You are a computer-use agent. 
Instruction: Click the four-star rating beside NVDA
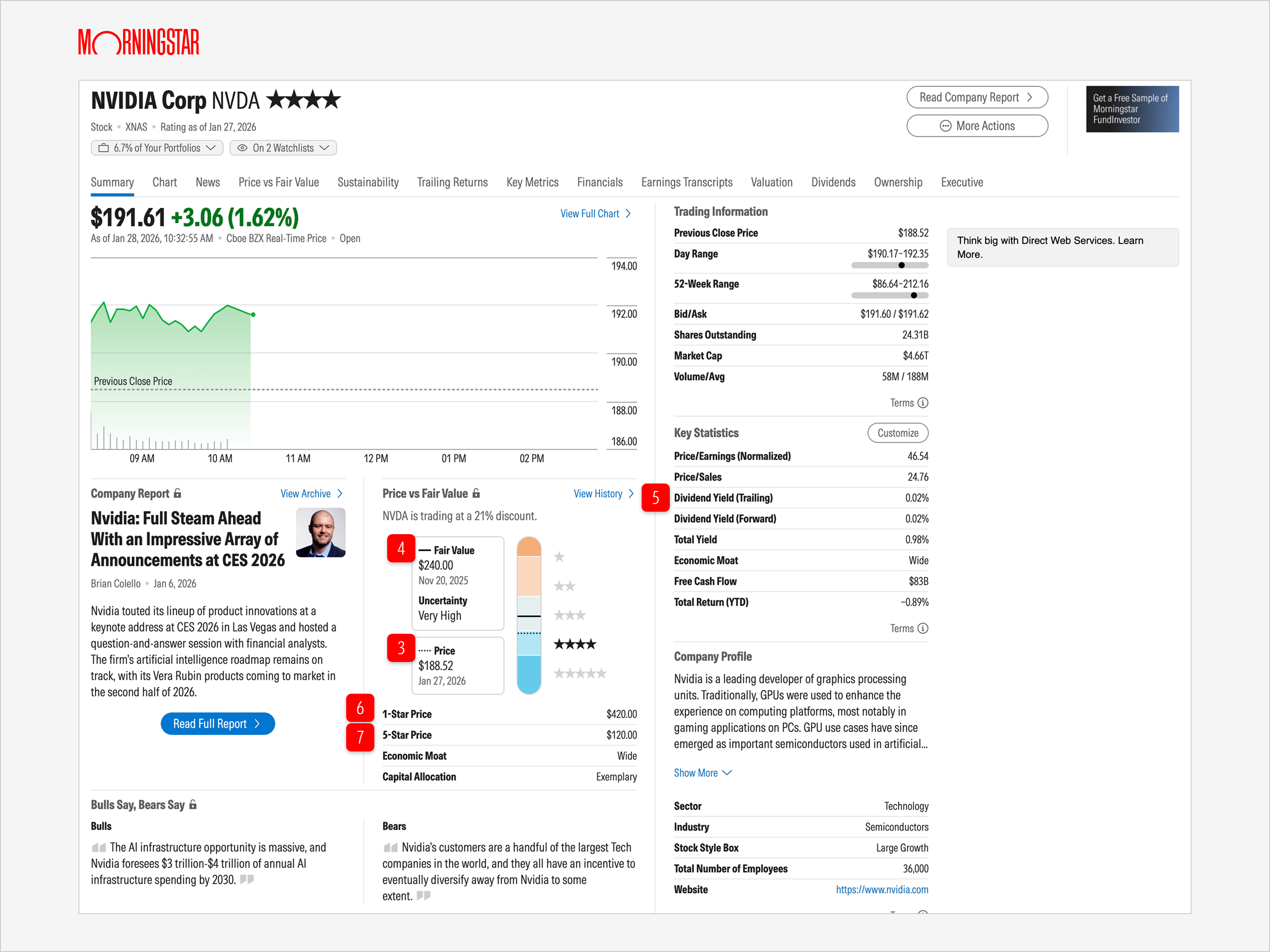(x=304, y=100)
